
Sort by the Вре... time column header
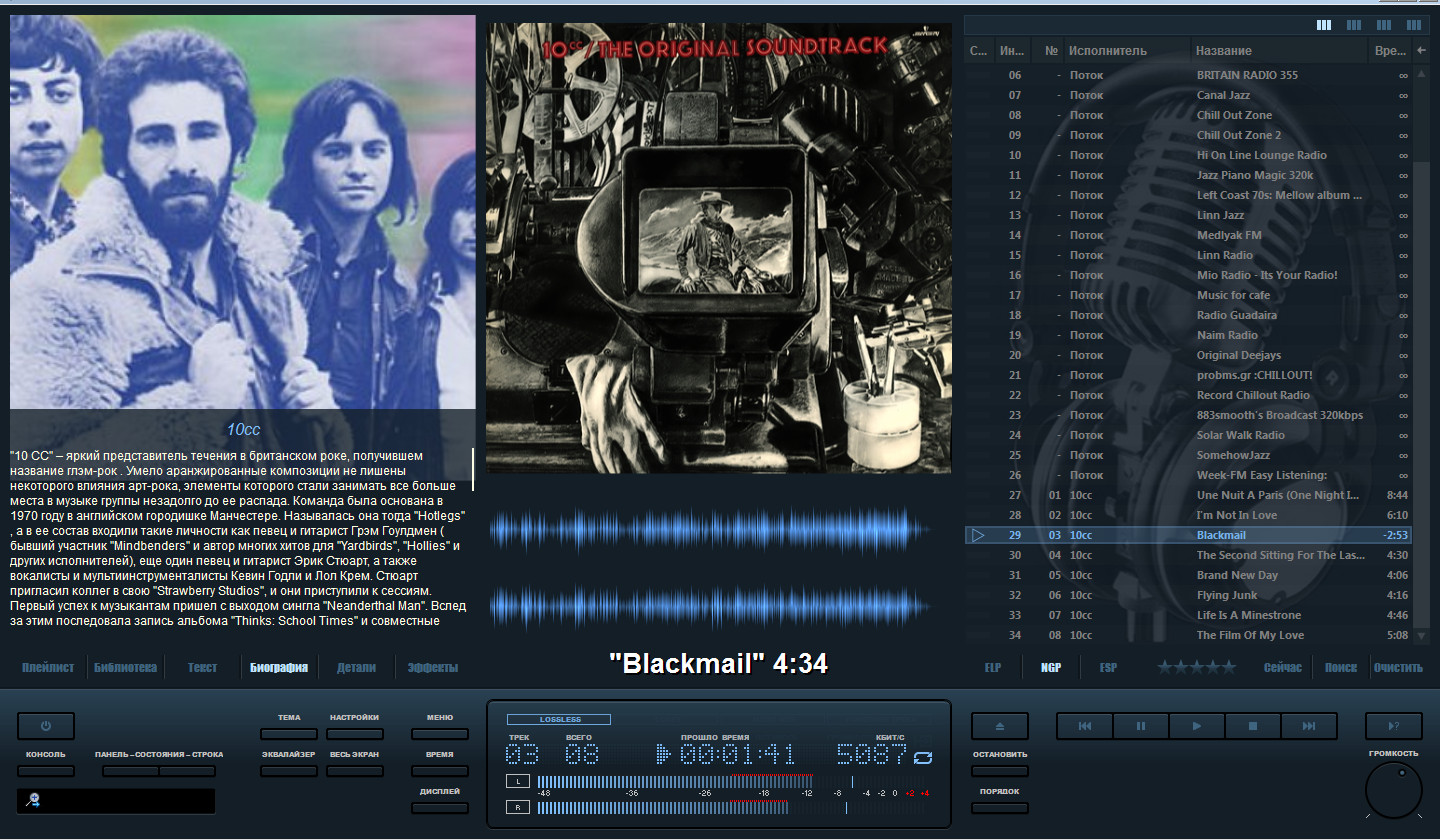click(x=1389, y=50)
